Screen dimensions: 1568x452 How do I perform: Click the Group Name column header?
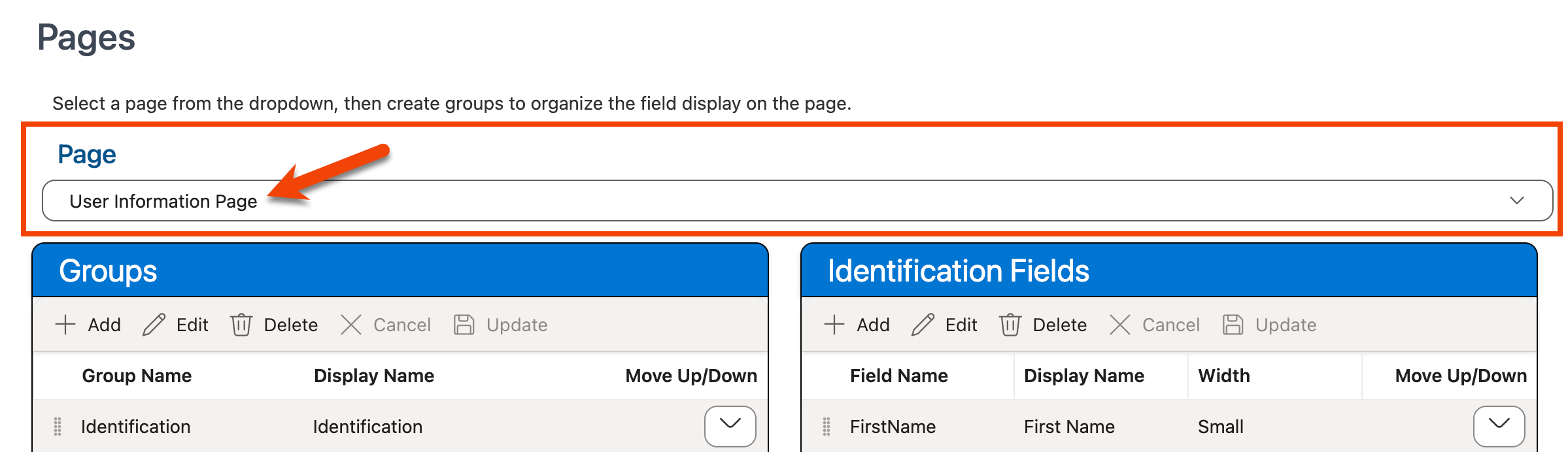(x=137, y=376)
